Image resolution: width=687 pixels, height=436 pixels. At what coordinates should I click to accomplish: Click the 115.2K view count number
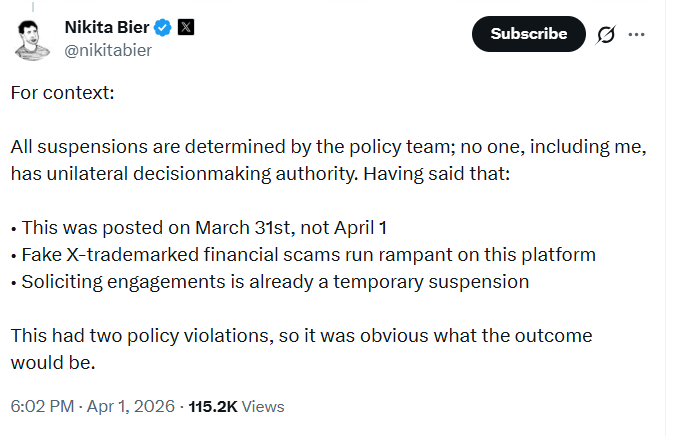(213, 406)
